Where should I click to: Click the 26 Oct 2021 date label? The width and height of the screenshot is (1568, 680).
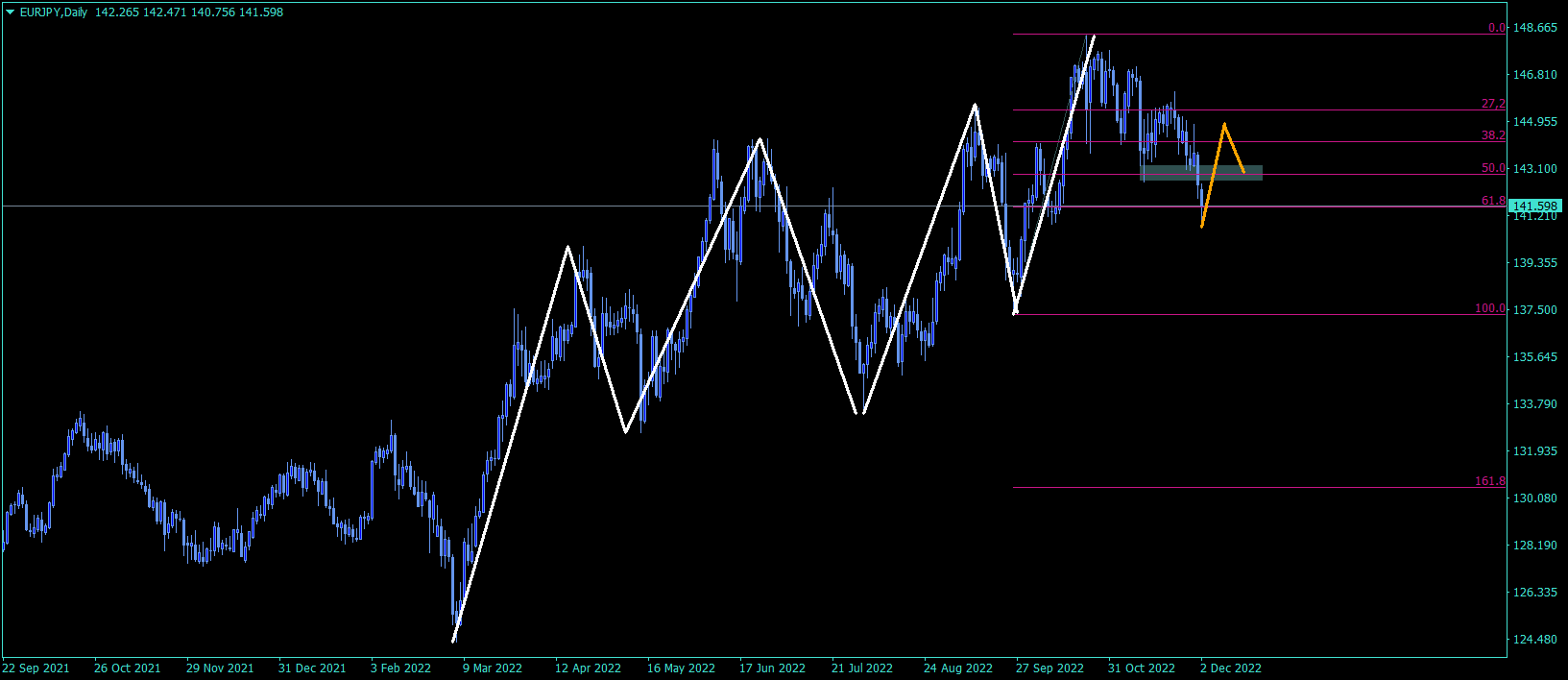click(128, 668)
